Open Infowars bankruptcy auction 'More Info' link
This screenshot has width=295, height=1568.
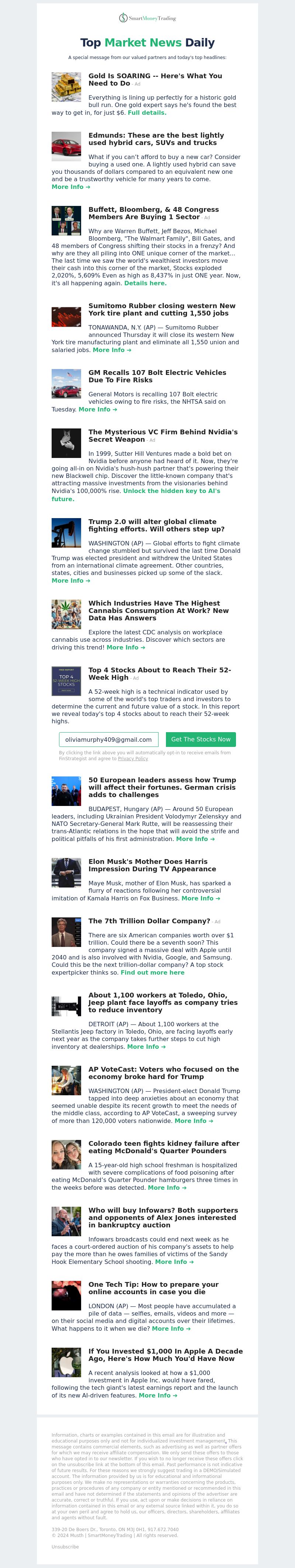coord(174,1262)
